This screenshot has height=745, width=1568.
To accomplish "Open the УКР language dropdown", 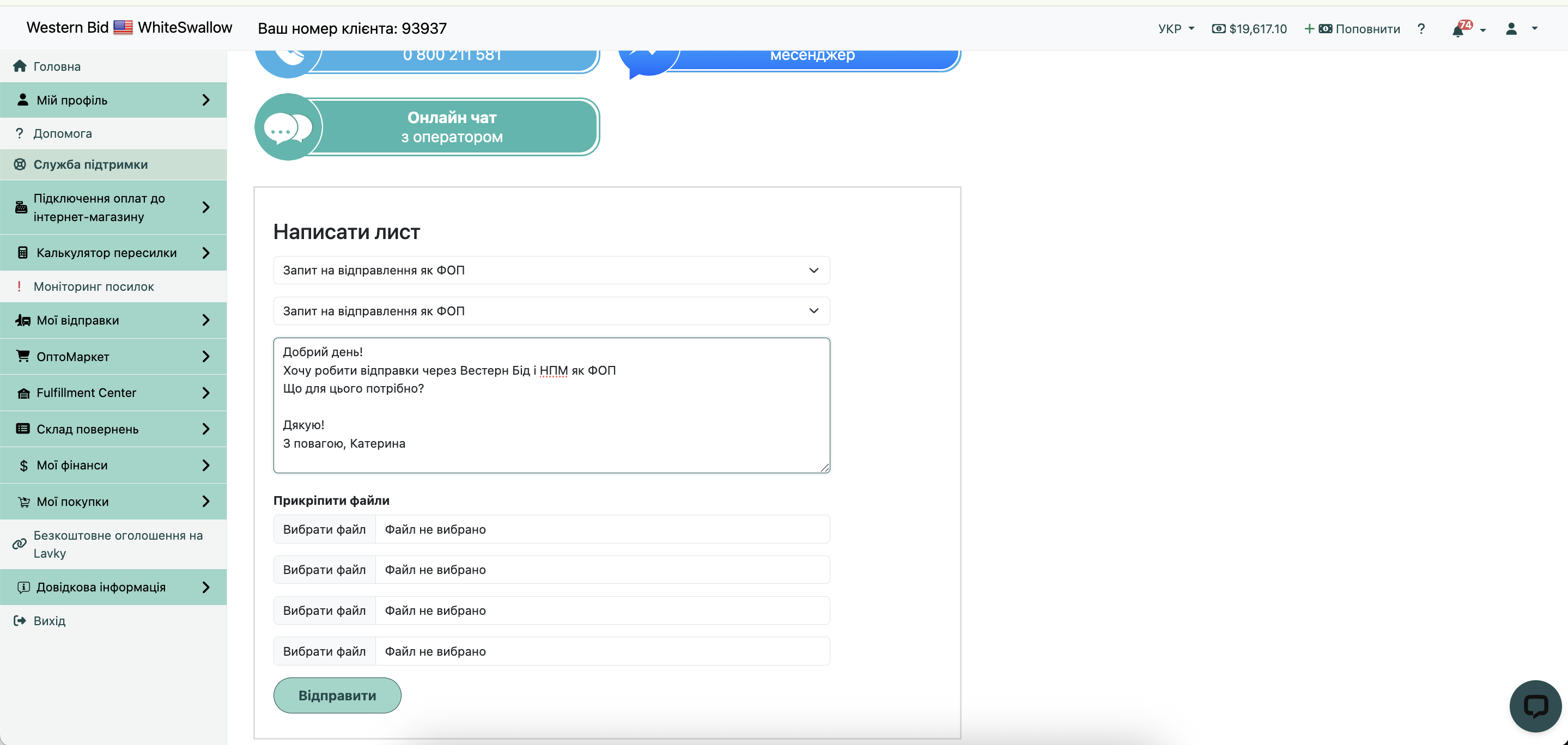I will (x=1175, y=29).
